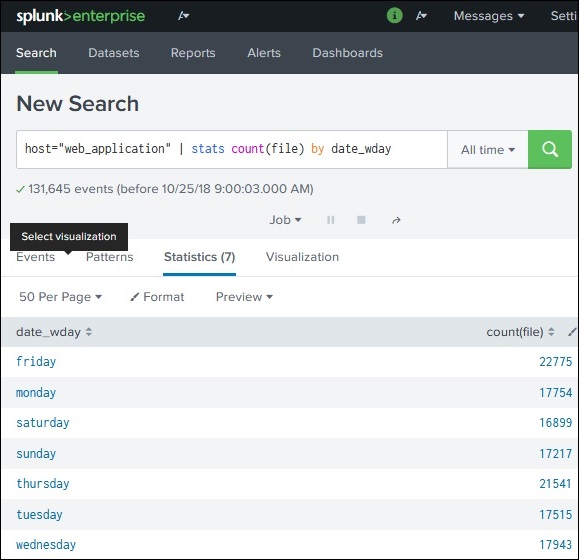Click inside the search query field
579x560 pixels.
pos(232,150)
